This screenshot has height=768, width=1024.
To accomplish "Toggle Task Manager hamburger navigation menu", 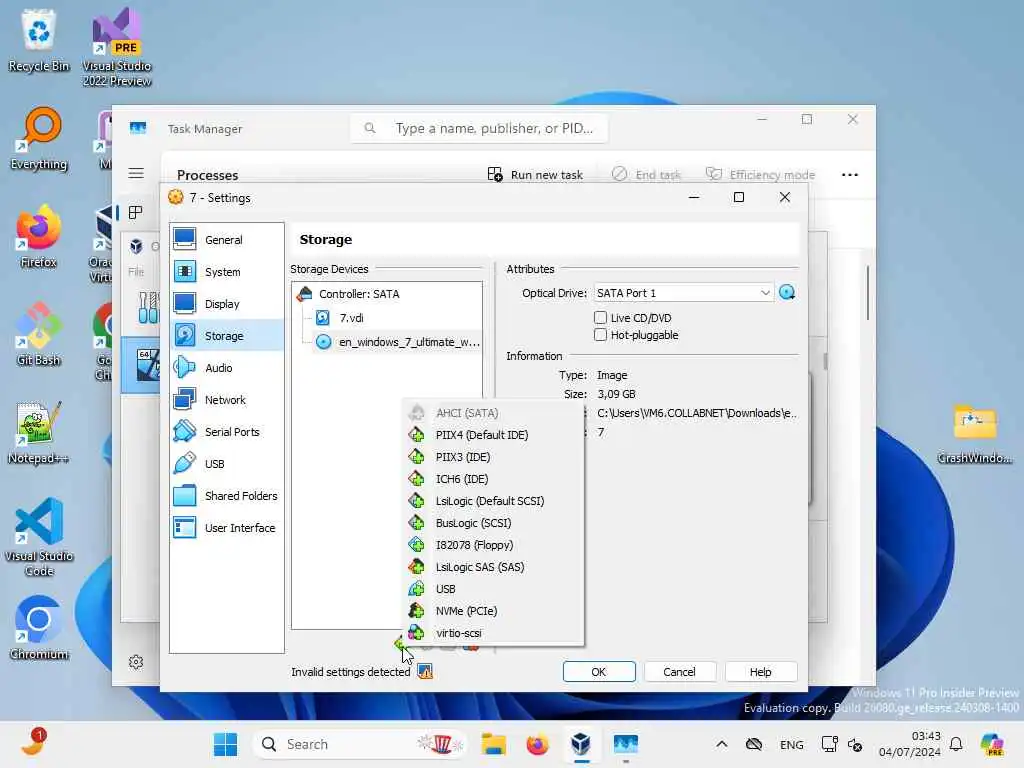I will click(x=136, y=173).
